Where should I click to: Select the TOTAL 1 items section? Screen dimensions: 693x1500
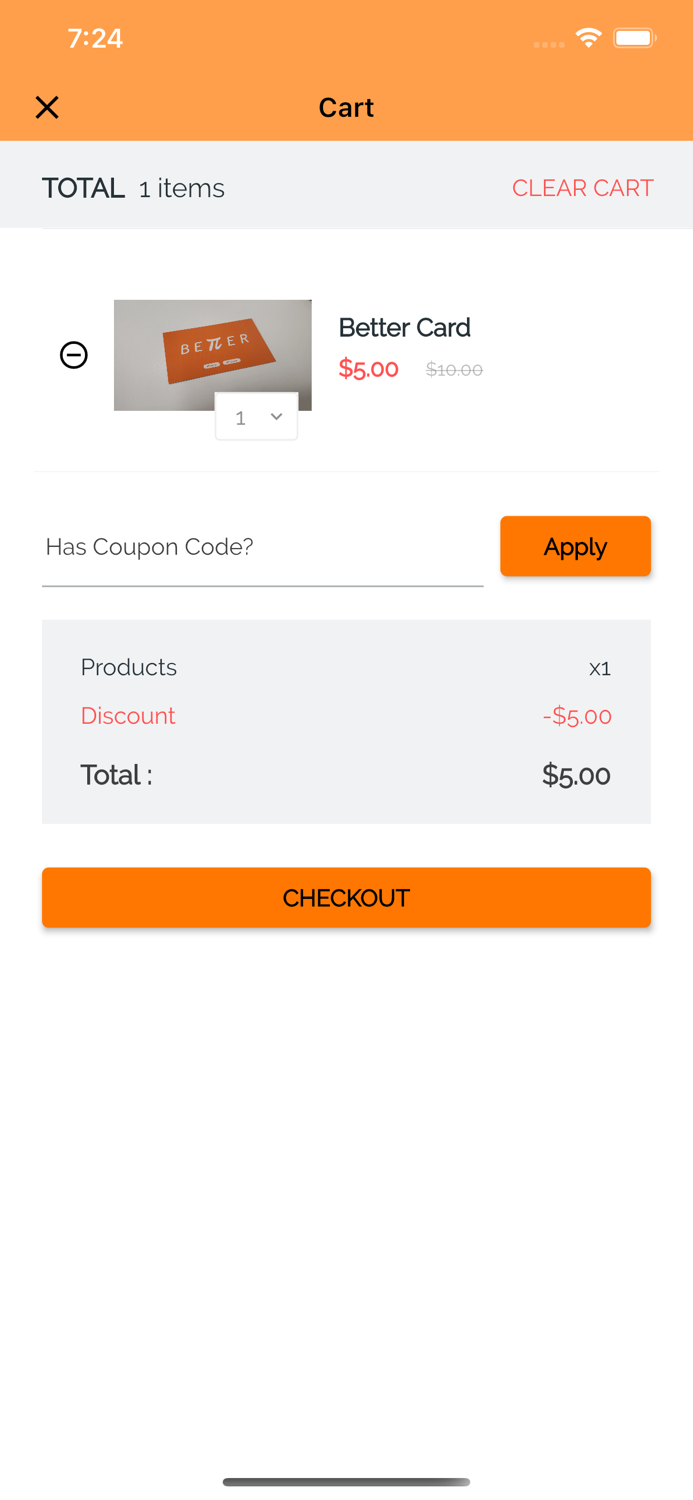(133, 186)
